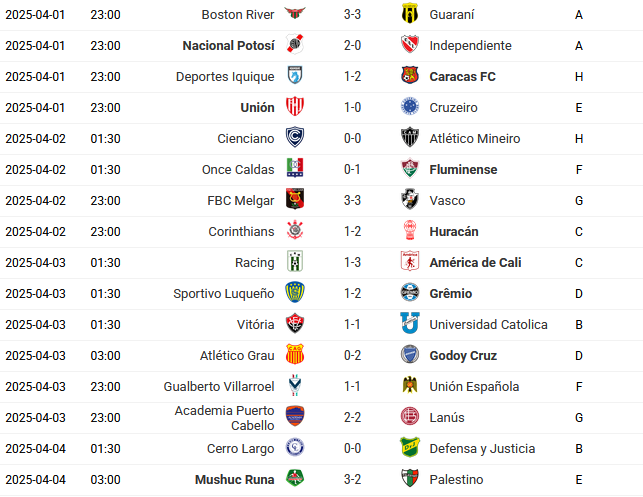Viewport: 643px width, 497px height.
Task: Click the Grêmio club badge
Action: 409,294
